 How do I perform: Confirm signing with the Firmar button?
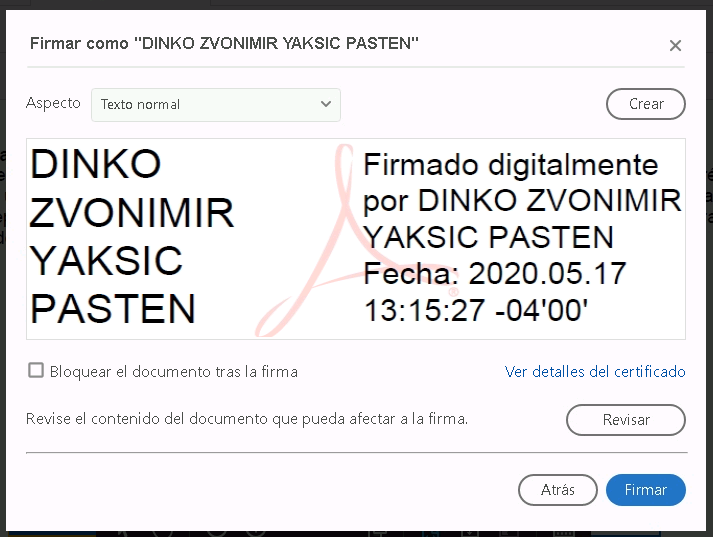(x=646, y=490)
